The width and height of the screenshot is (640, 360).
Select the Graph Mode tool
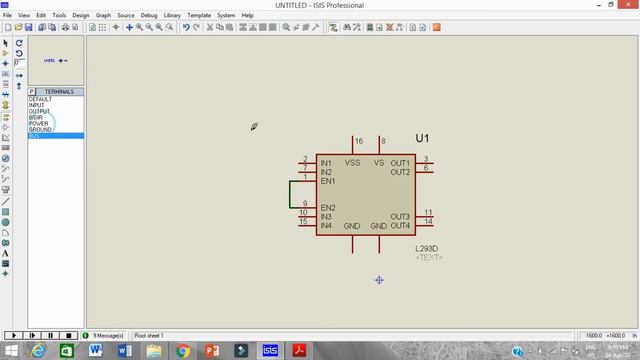pyautogui.click(x=5, y=138)
